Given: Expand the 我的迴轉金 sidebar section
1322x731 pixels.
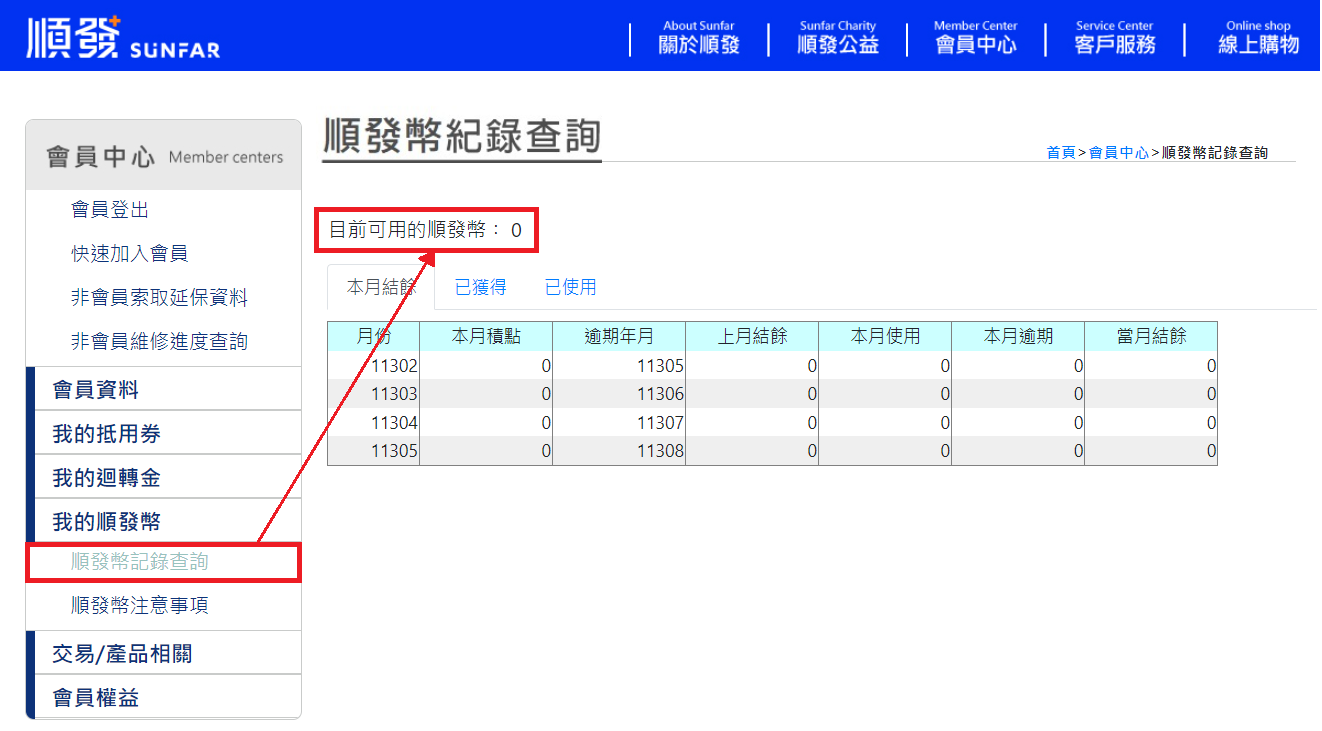Looking at the screenshot, I should click(x=106, y=478).
